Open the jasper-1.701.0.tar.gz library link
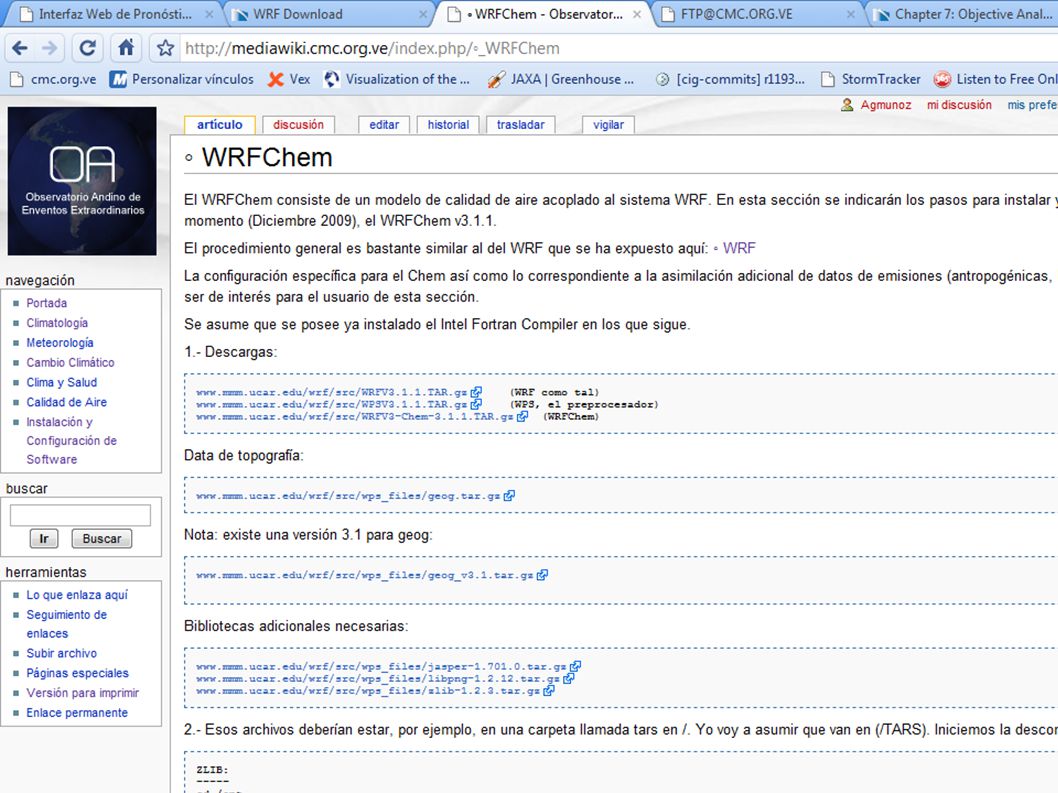This screenshot has width=1058, height=793. (388, 666)
